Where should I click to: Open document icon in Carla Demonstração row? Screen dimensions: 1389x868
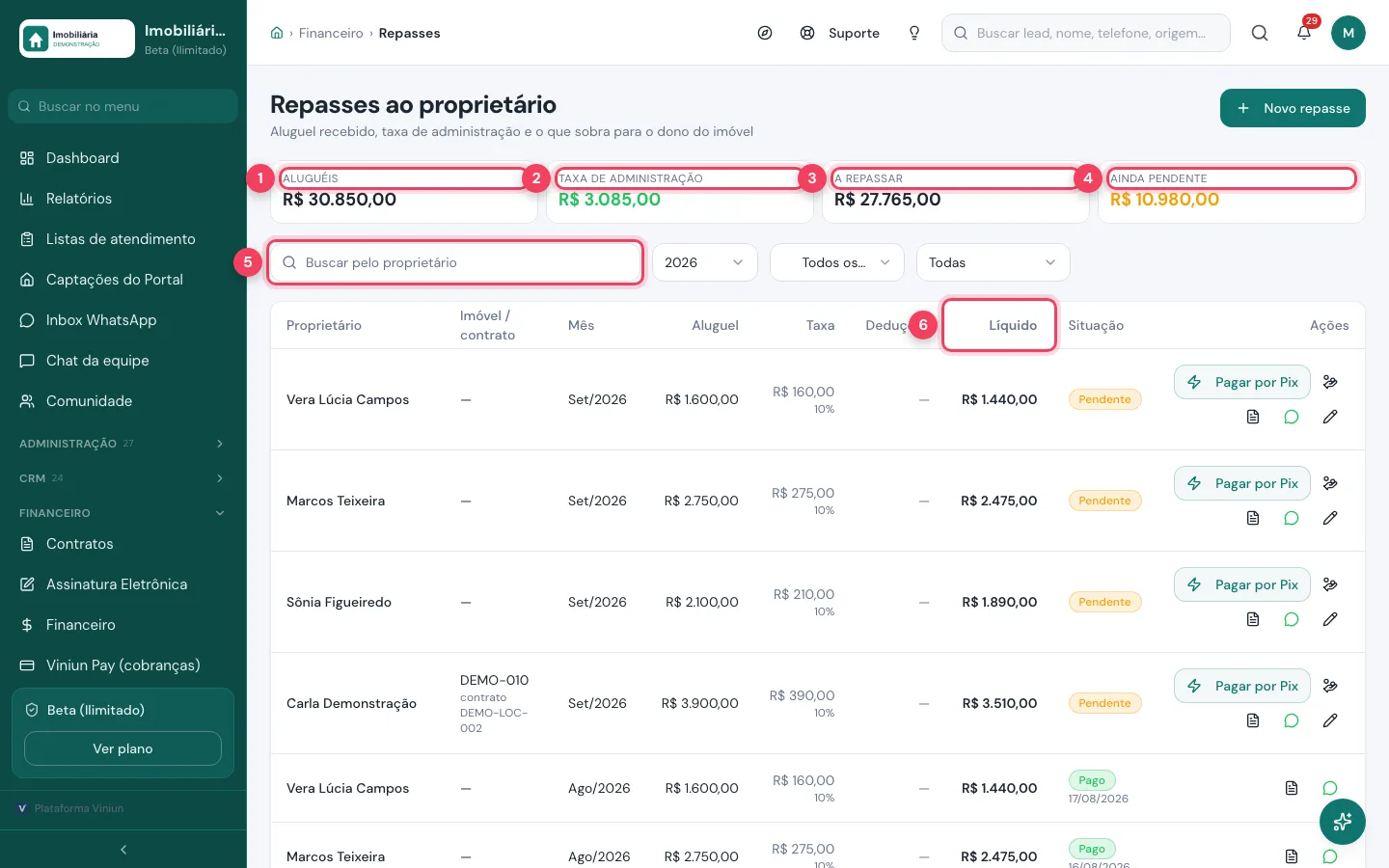1253,720
